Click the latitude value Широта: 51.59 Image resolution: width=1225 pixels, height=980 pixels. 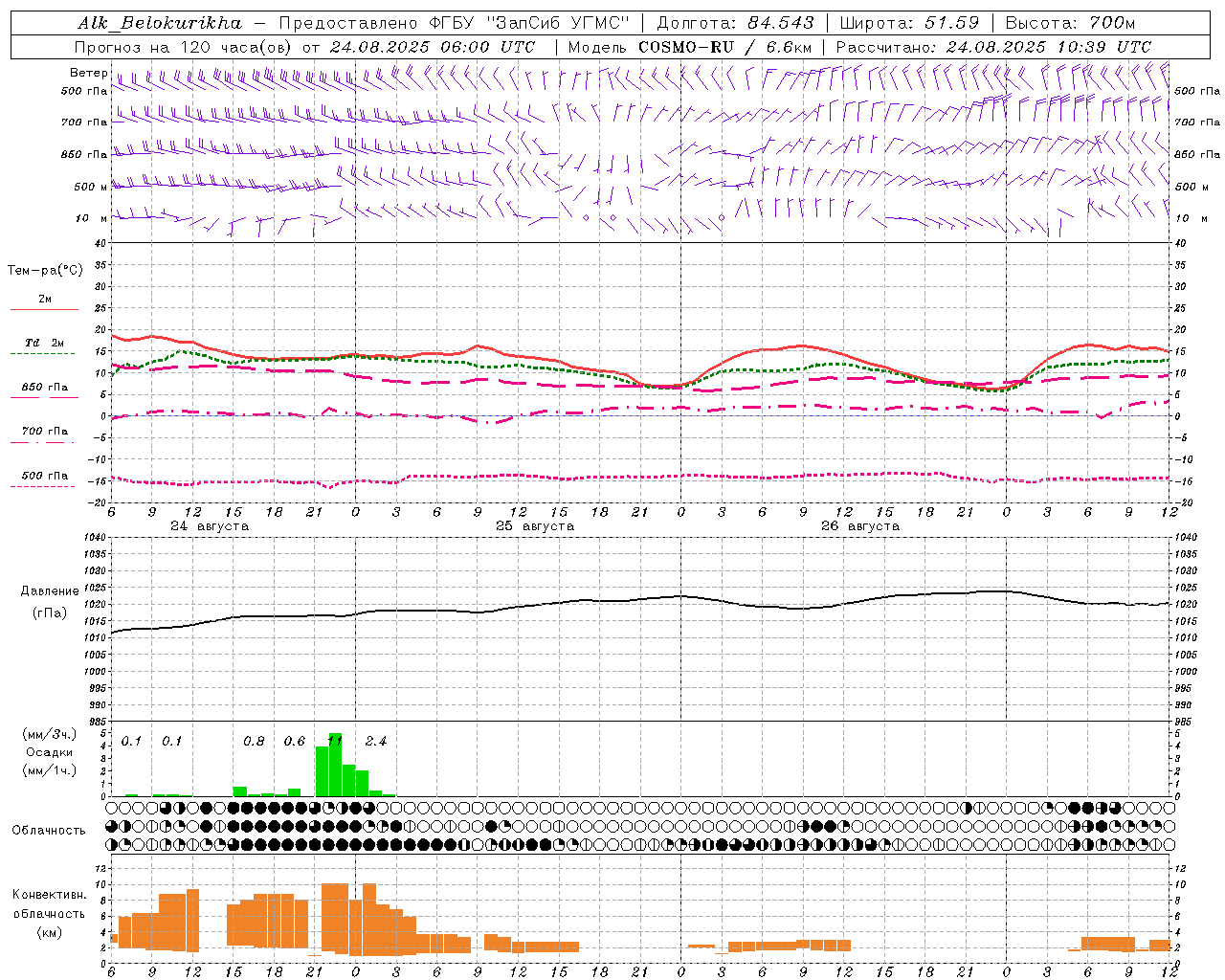(909, 23)
